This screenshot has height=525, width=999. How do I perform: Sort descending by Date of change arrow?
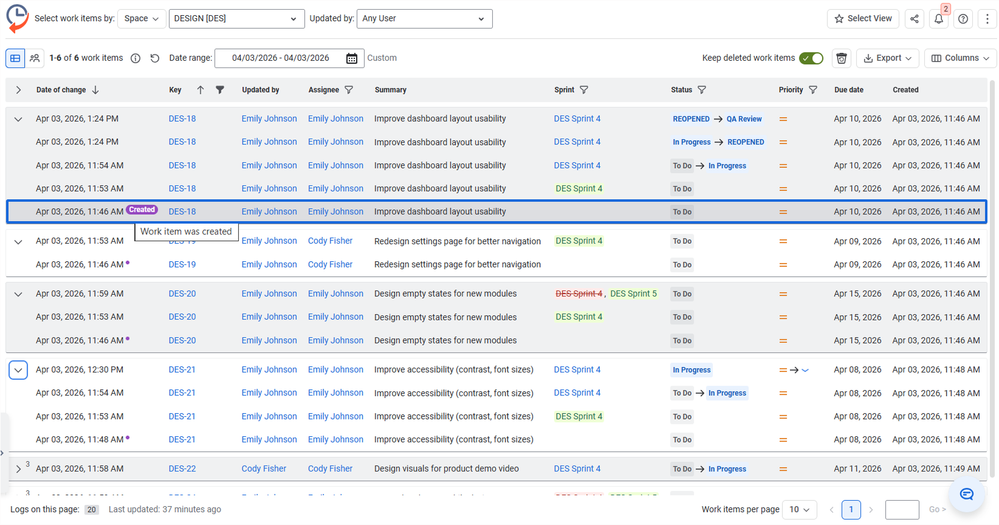click(96, 90)
